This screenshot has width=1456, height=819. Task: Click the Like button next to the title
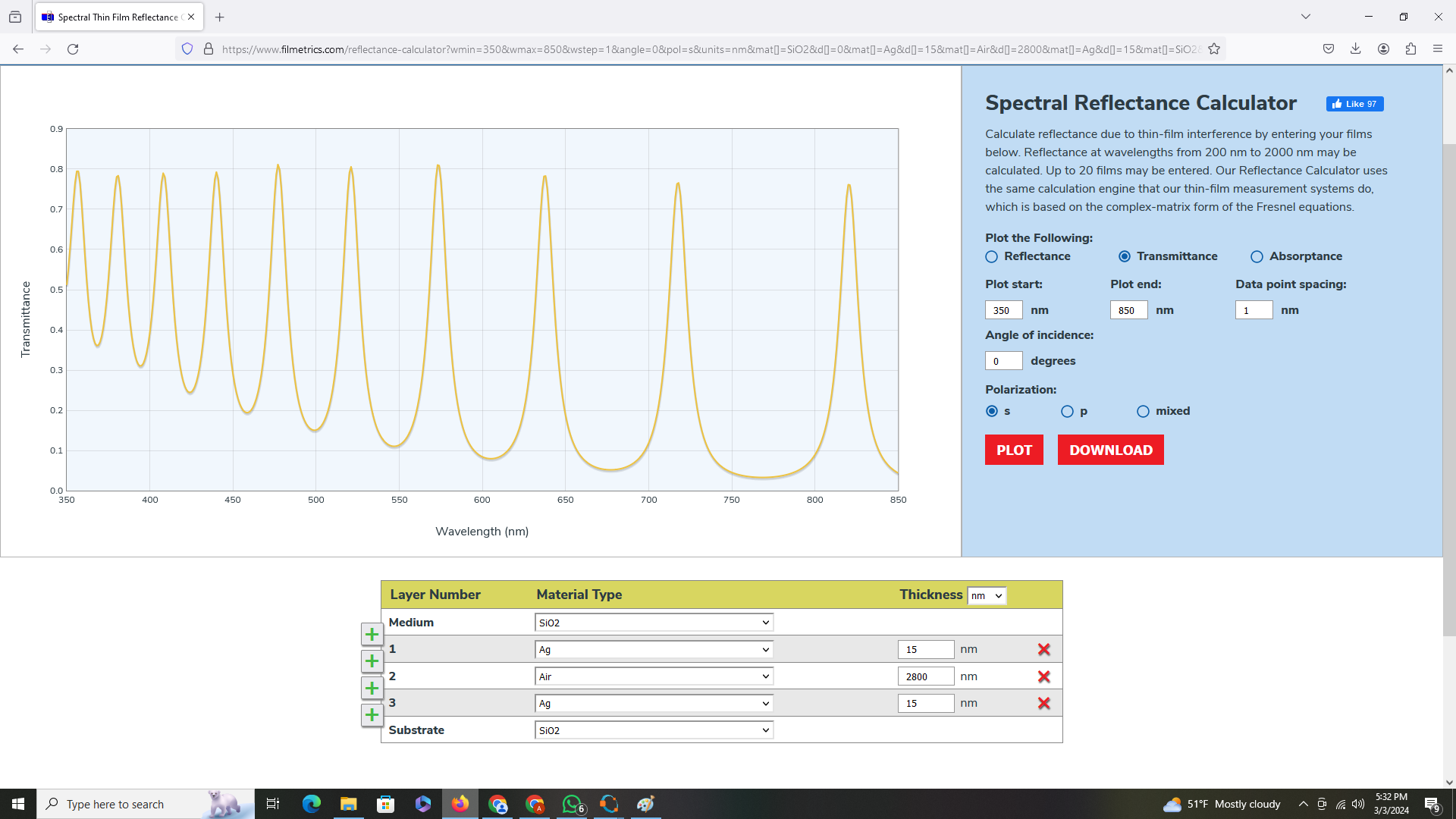pos(1355,104)
